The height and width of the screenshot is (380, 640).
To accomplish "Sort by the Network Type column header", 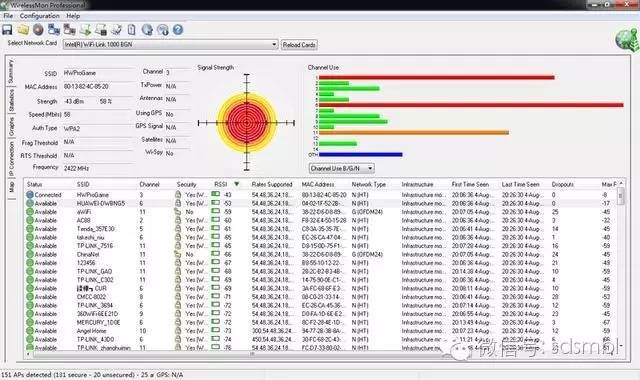I will pyautogui.click(x=369, y=184).
